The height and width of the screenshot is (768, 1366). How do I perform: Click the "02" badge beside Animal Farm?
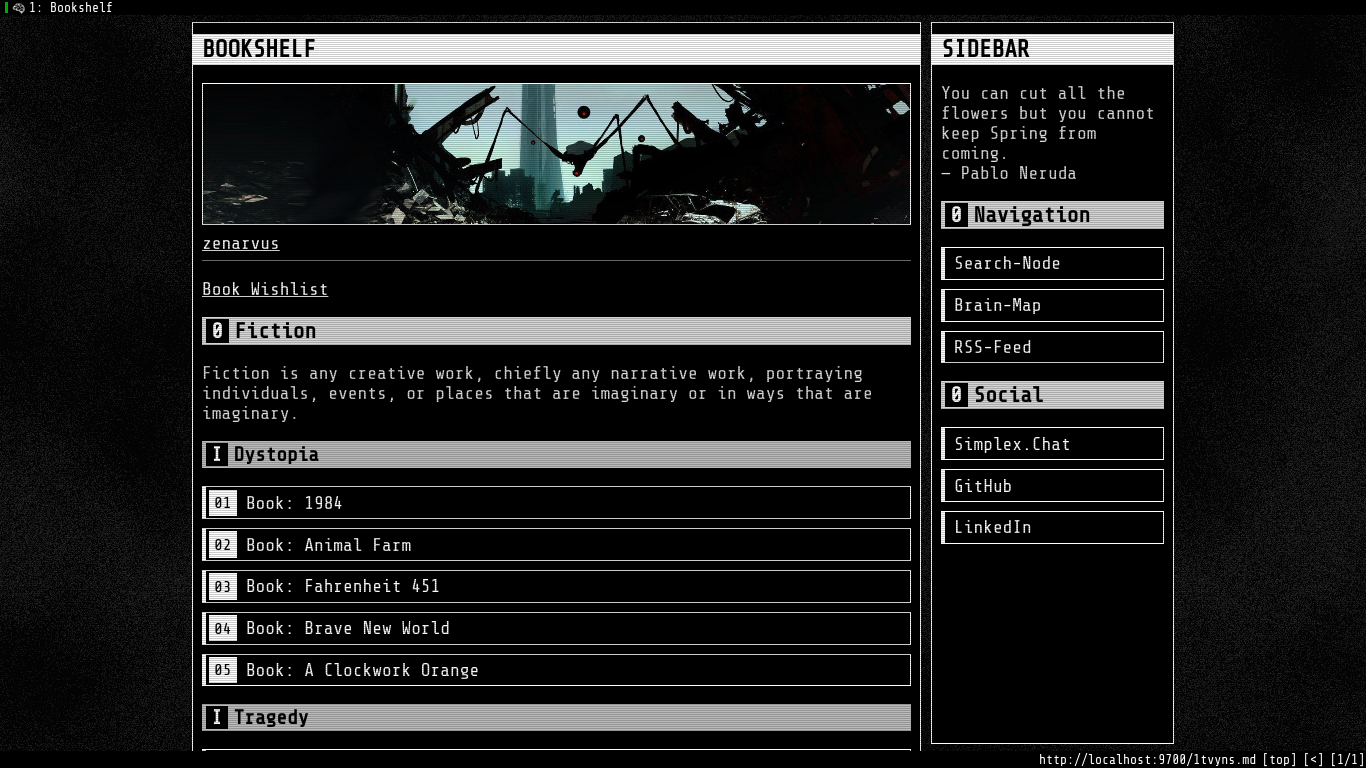222,545
